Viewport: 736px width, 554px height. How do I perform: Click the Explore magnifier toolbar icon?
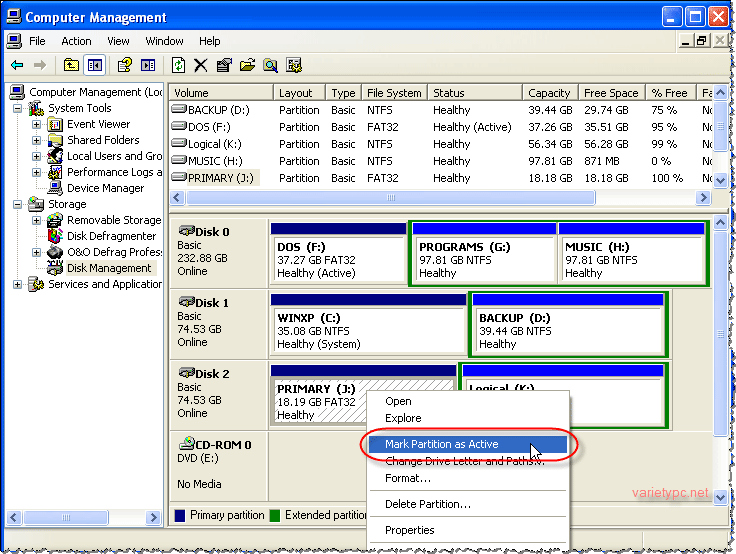pyautogui.click(x=270, y=65)
